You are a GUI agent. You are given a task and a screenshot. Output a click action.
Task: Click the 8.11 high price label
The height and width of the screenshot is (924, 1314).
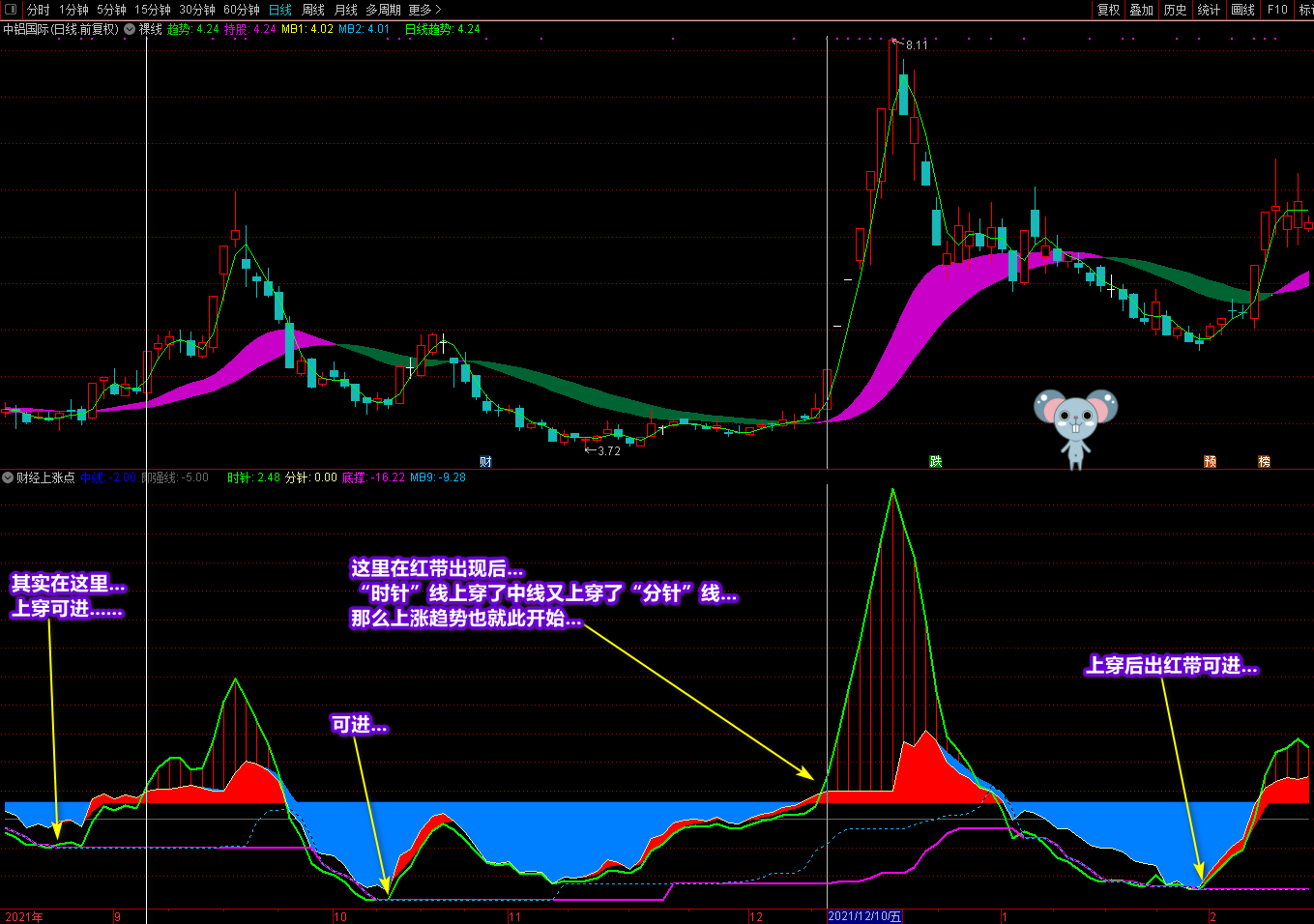pos(916,45)
